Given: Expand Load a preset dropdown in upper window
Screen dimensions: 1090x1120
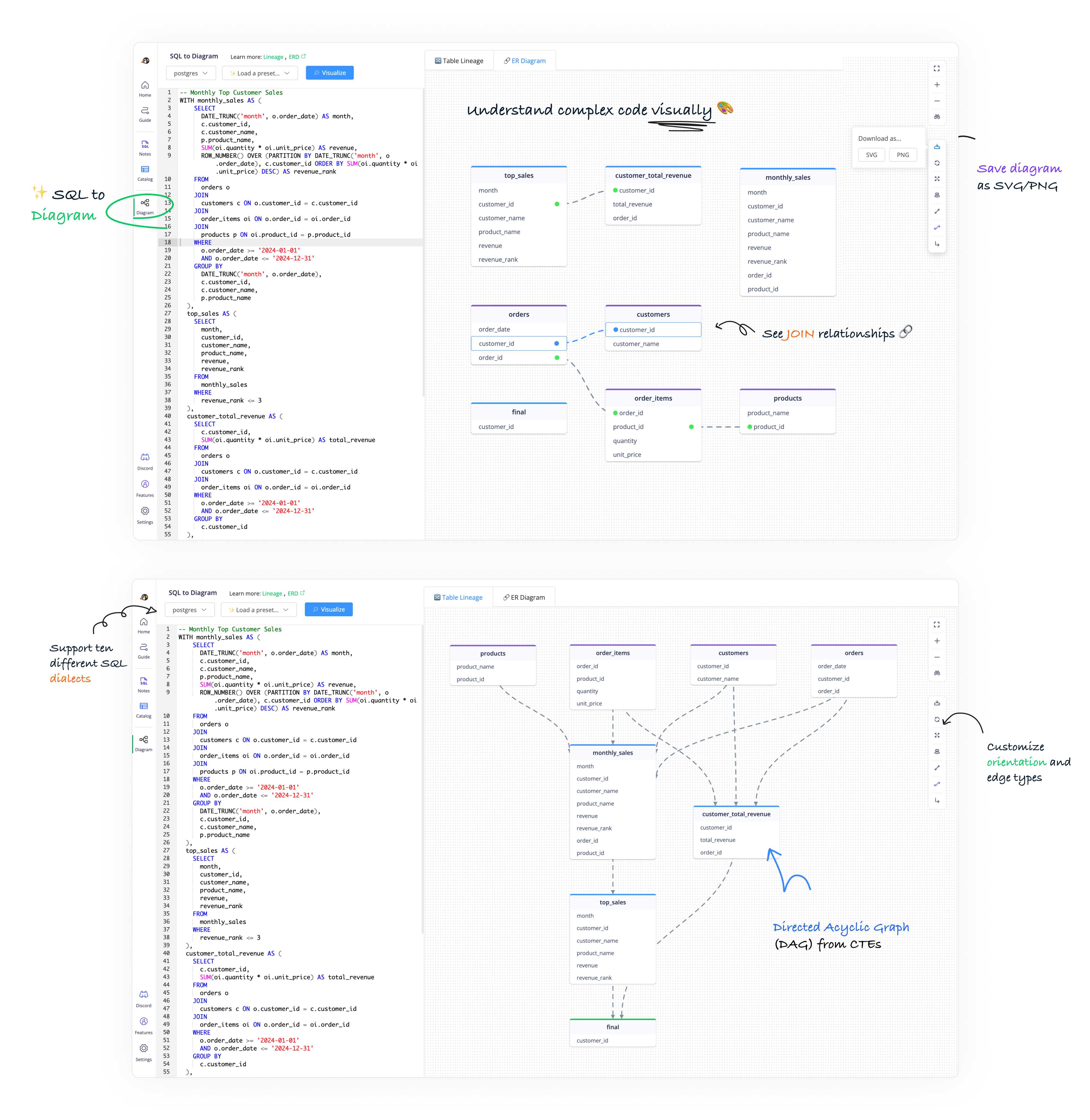Looking at the screenshot, I should 260,73.
